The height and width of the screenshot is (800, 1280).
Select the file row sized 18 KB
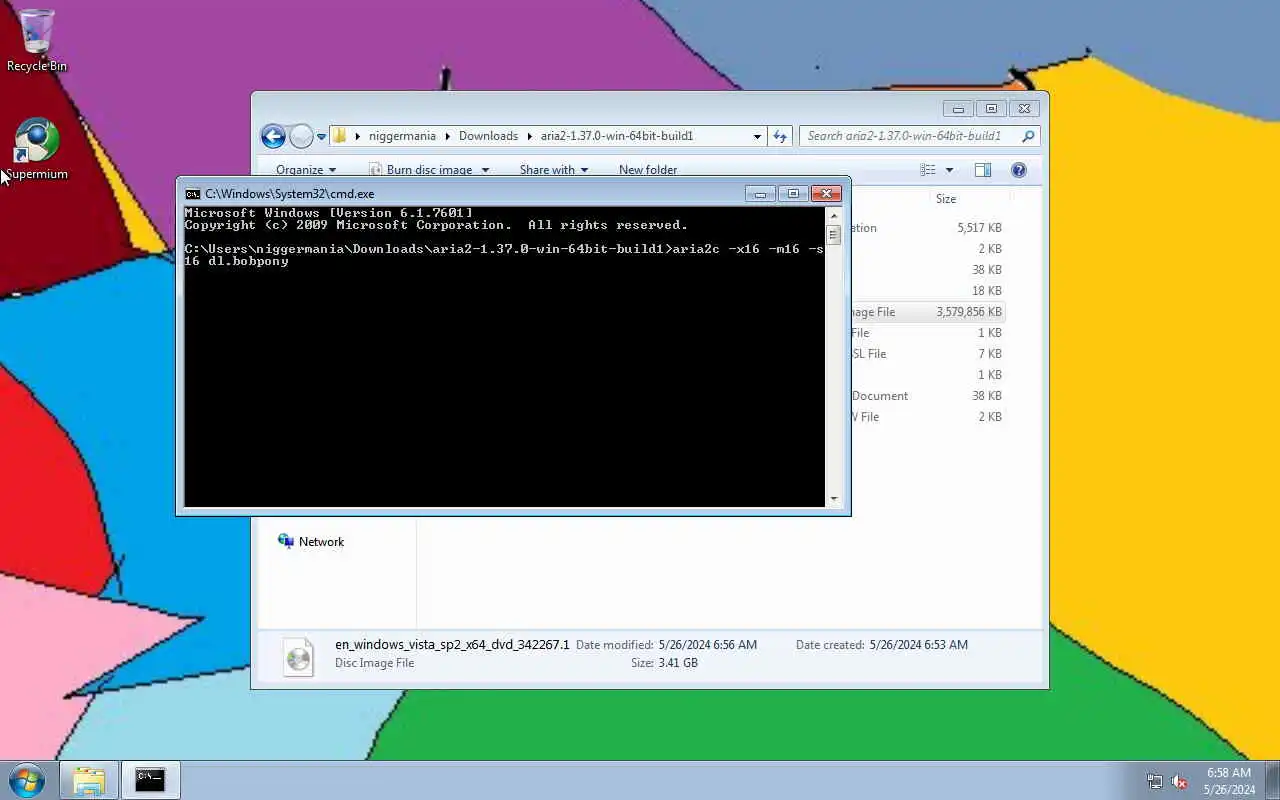[x=927, y=291]
